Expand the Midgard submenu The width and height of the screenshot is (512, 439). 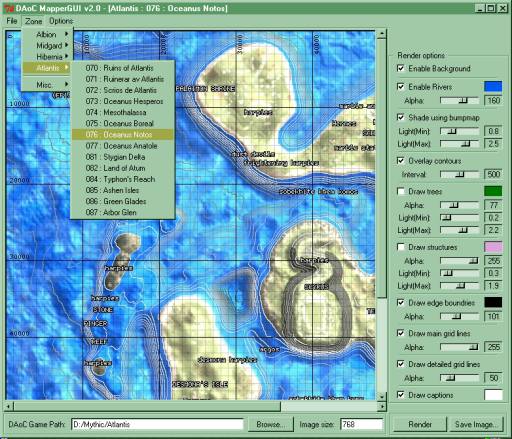(47, 45)
